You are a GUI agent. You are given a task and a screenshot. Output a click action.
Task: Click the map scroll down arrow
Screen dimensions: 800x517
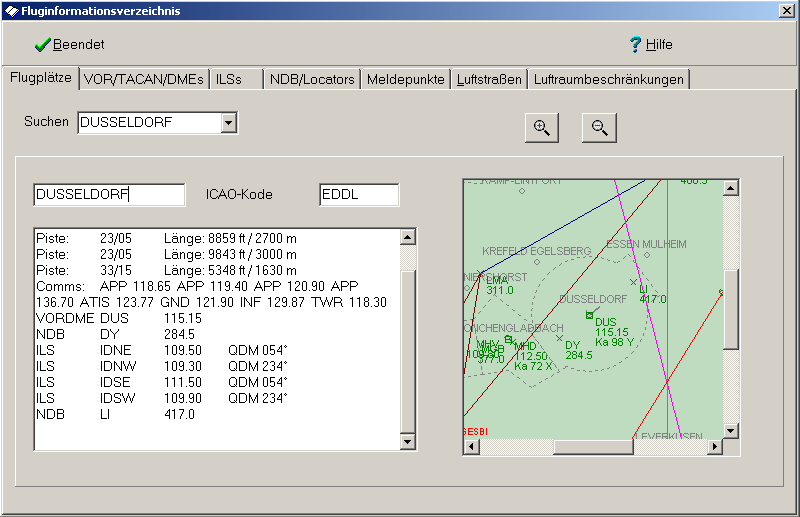click(x=731, y=431)
